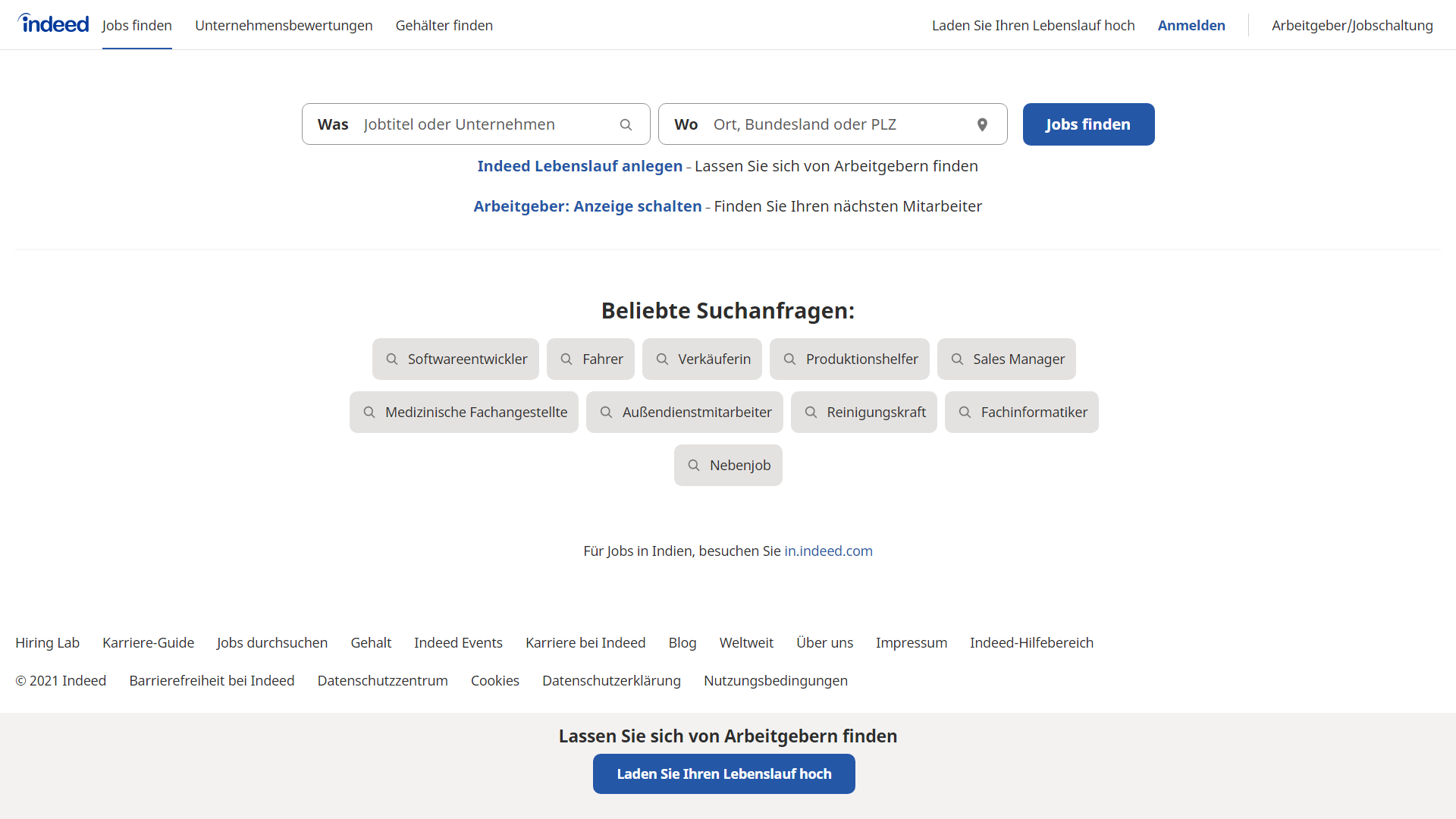Open the Nutzungsbedingungen footer link
Viewport: 1456px width, 819px height.
[776, 681]
